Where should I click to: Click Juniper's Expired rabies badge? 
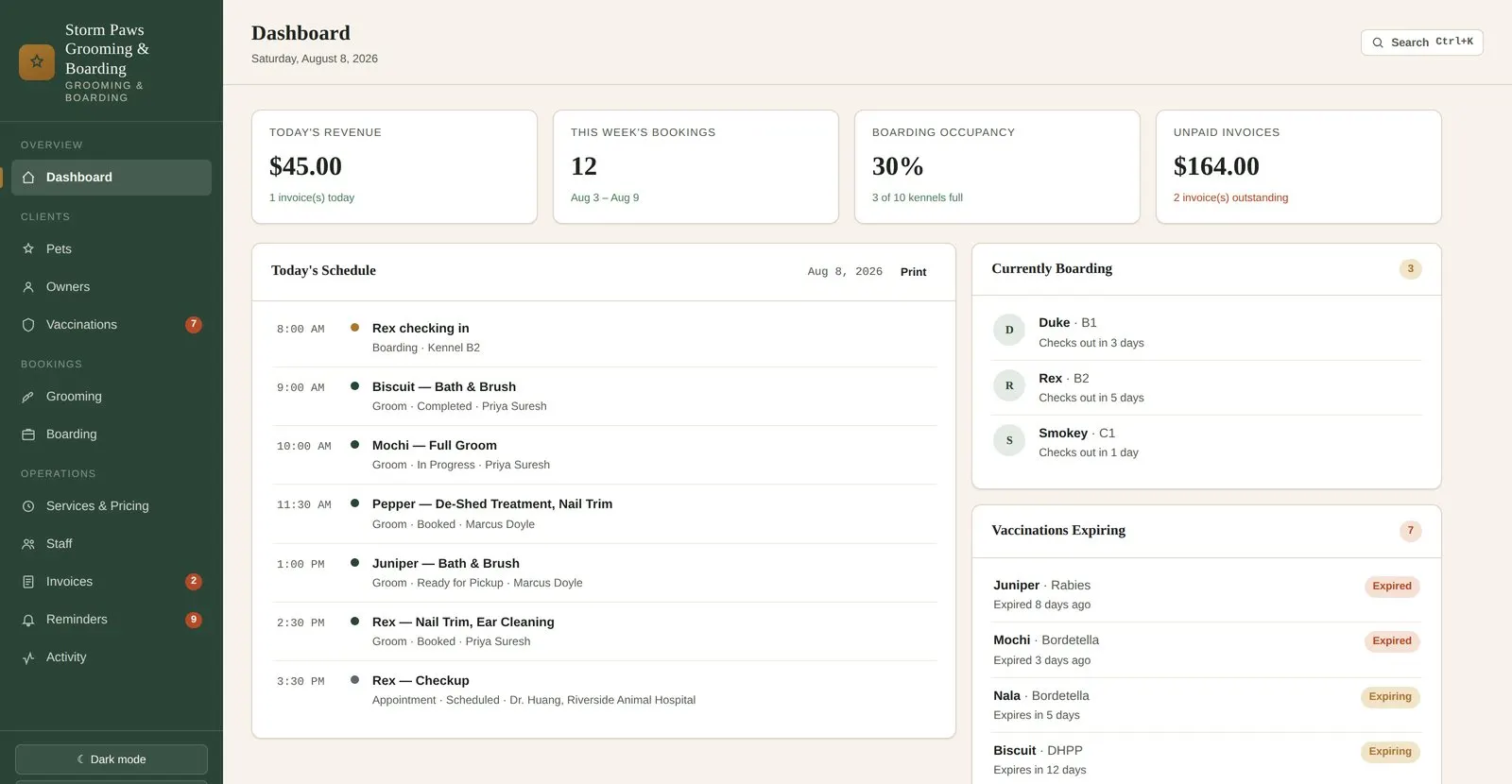coord(1392,587)
